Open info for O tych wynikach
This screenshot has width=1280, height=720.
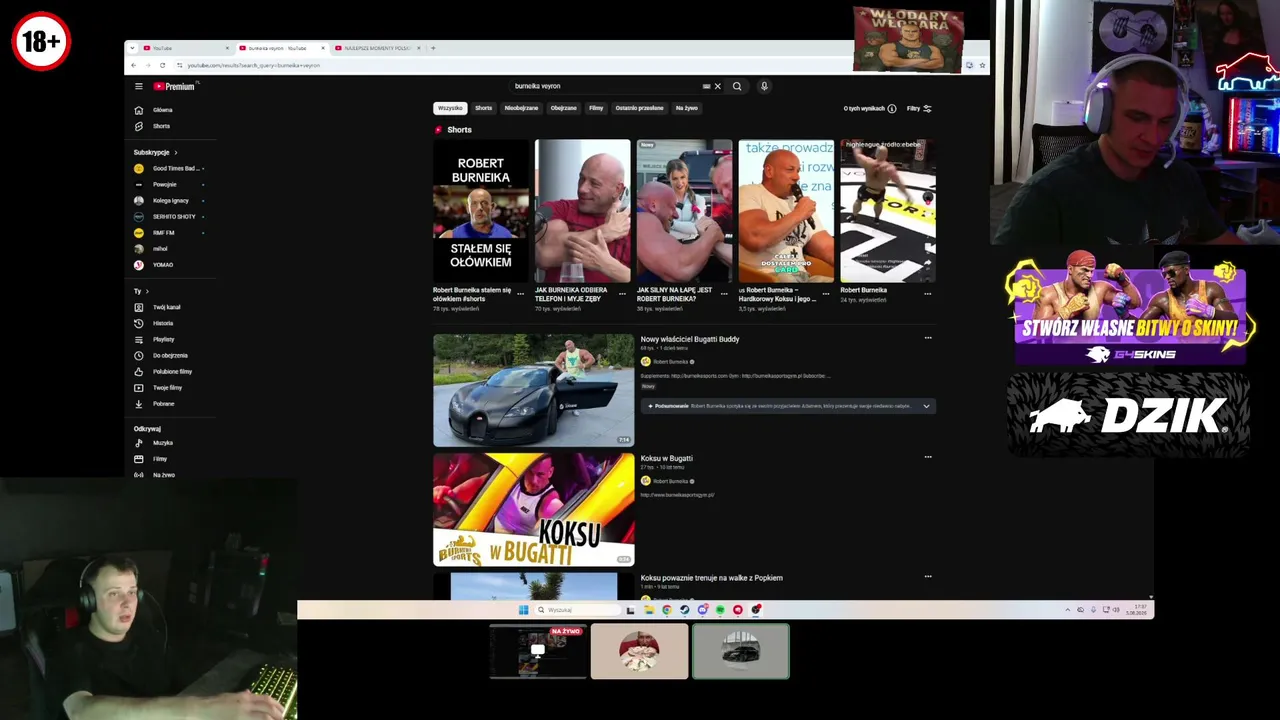(x=892, y=108)
